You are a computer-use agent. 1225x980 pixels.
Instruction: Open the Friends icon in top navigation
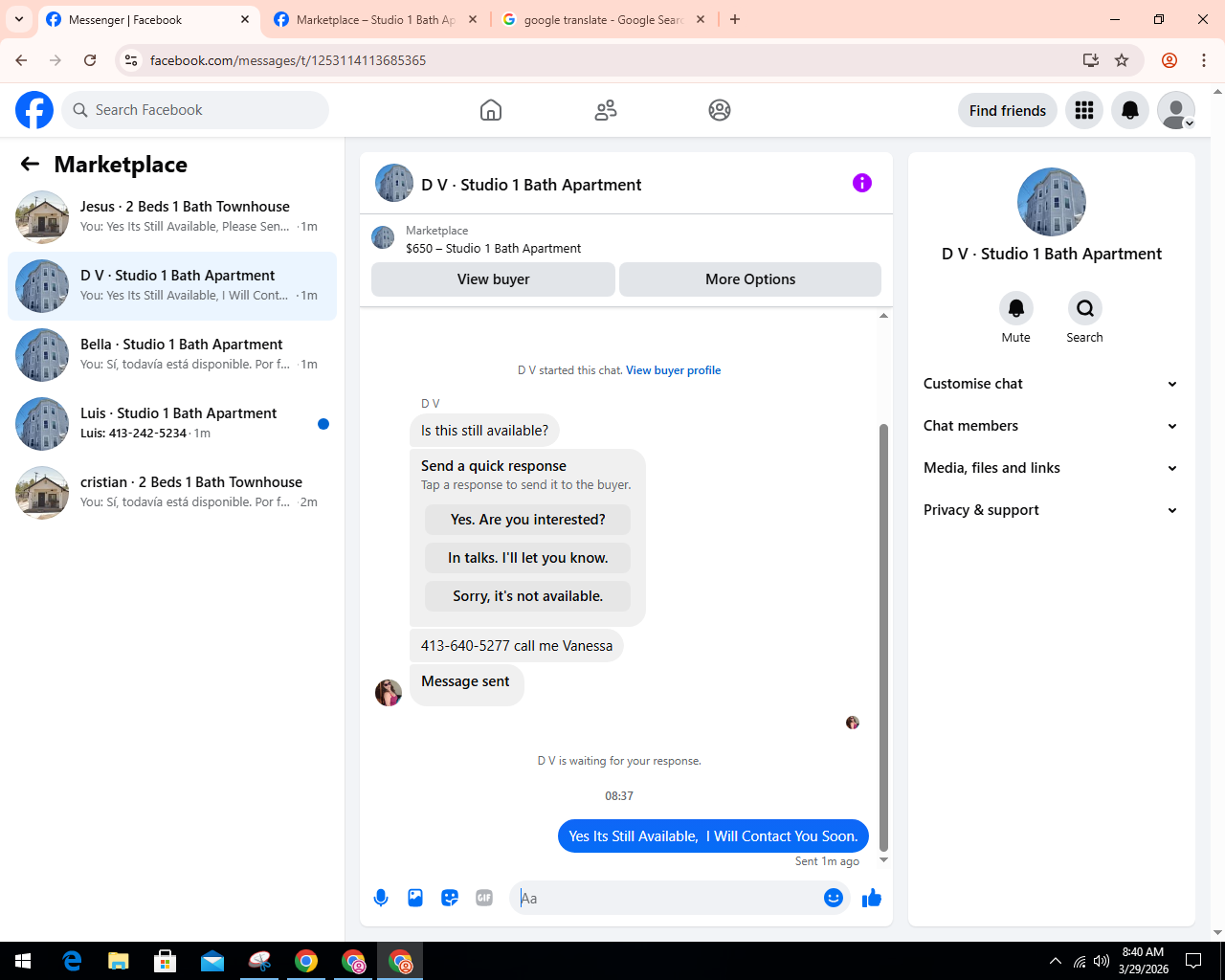(606, 110)
